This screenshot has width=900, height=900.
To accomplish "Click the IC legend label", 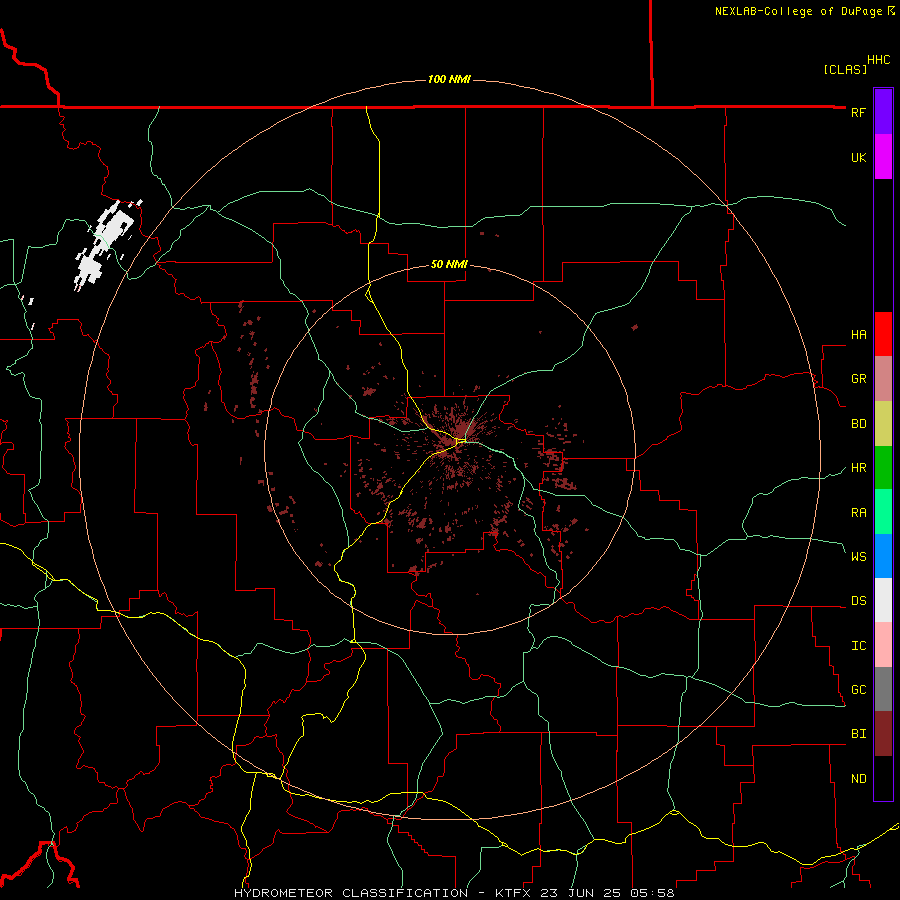I will [858, 646].
